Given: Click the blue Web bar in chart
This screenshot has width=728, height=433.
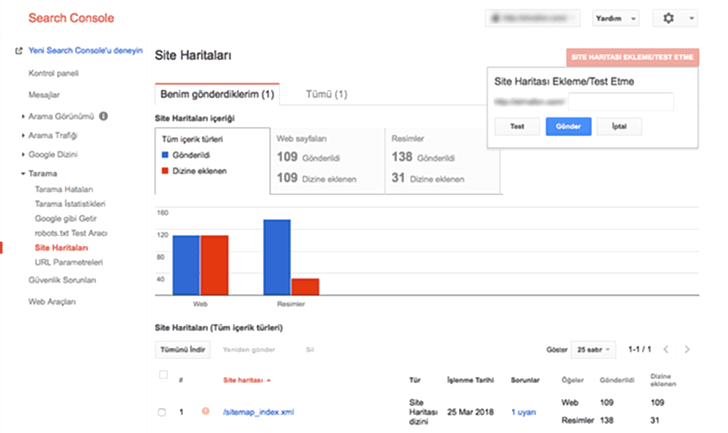Looking at the screenshot, I should click(x=186, y=265).
